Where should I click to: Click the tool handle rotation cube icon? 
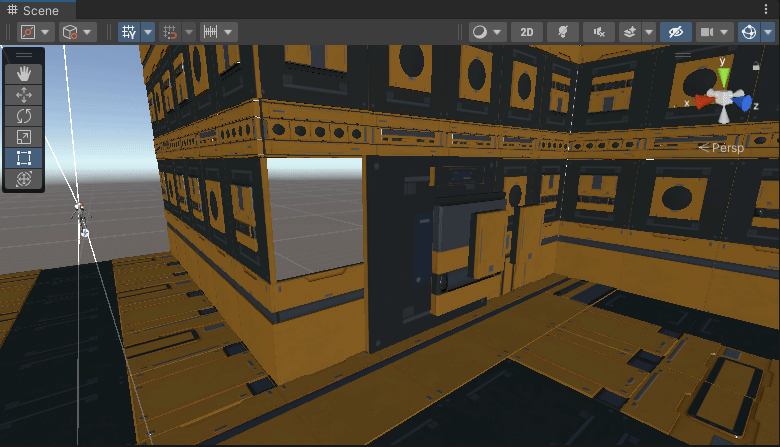click(70, 32)
